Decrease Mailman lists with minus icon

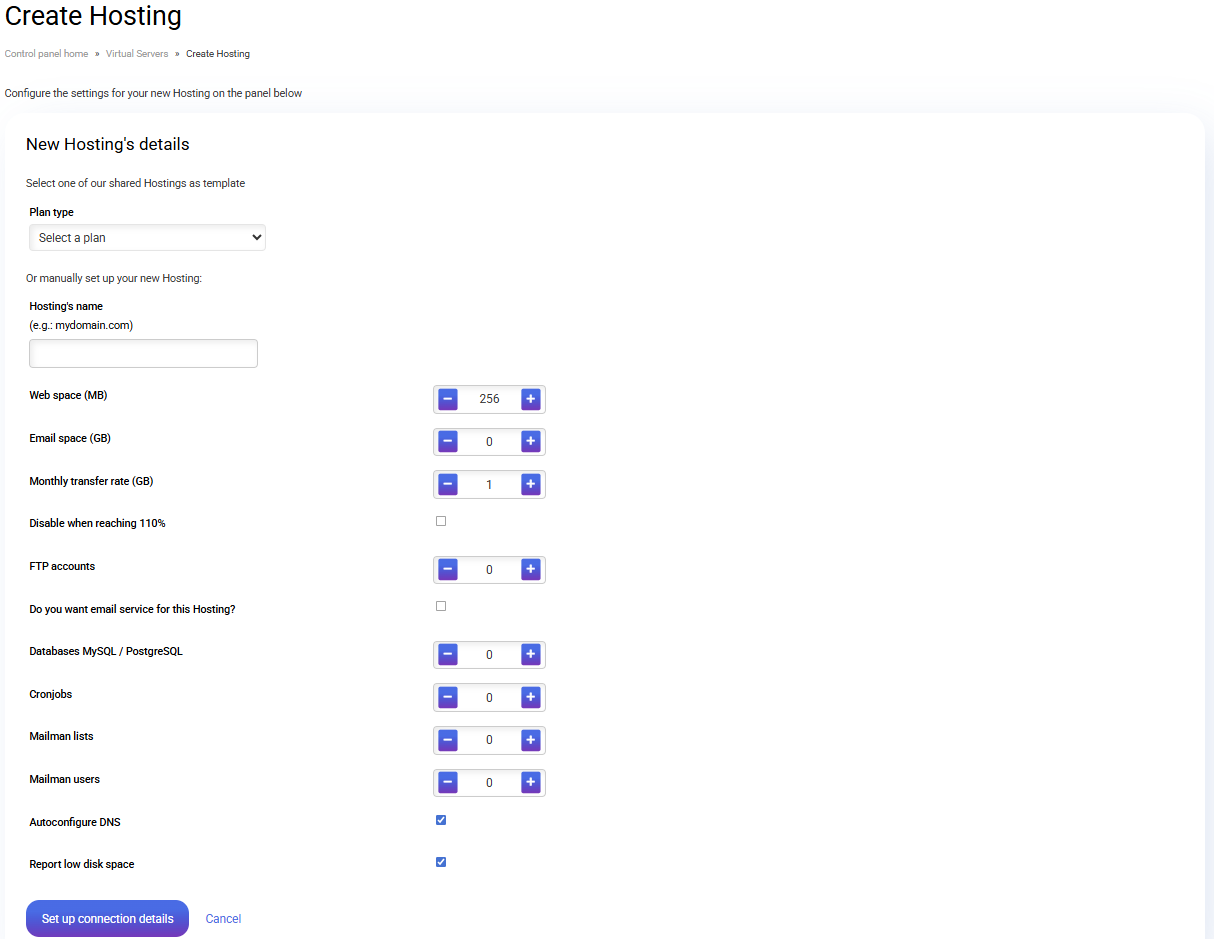coord(448,740)
